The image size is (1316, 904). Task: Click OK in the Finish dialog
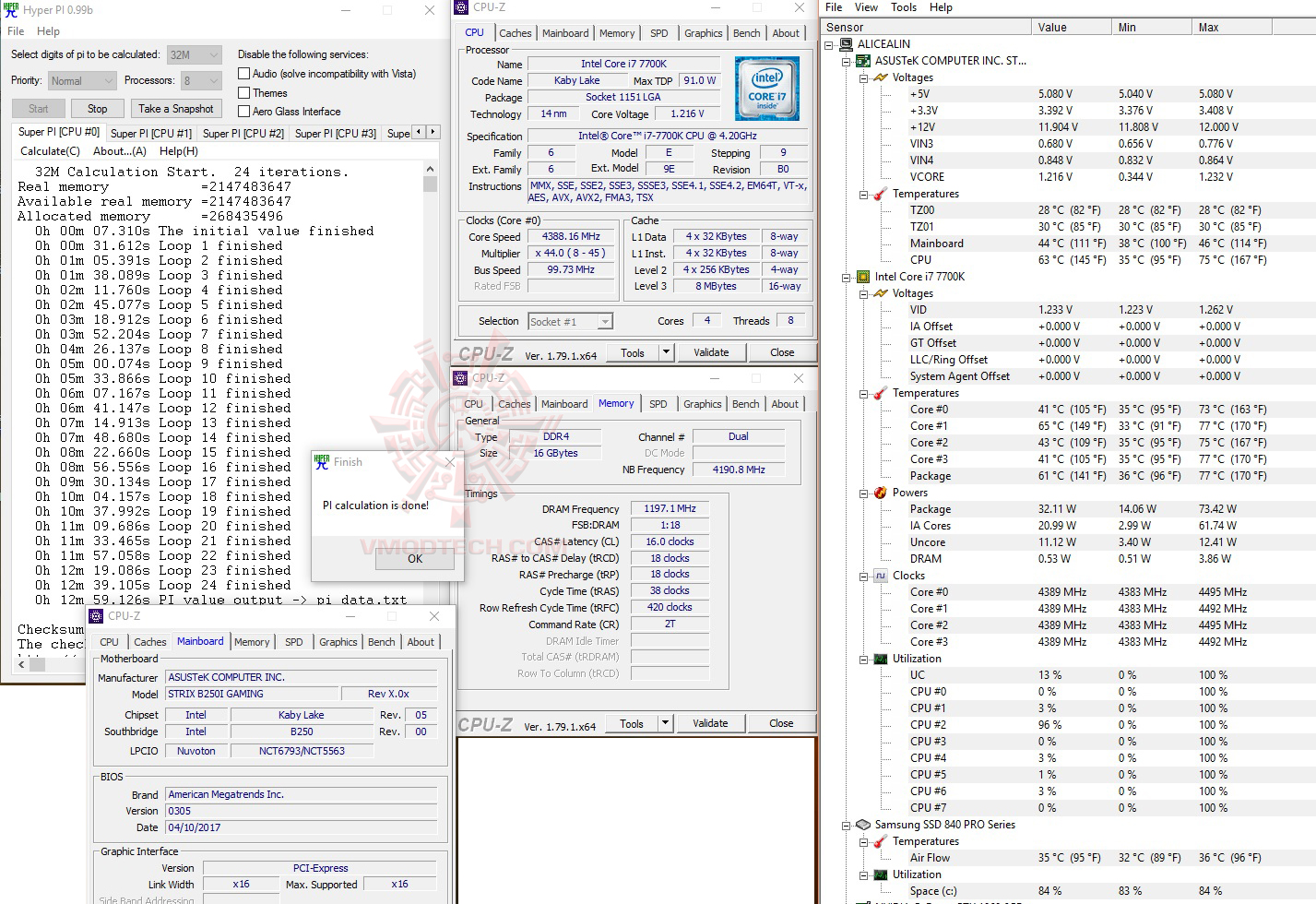[415, 559]
